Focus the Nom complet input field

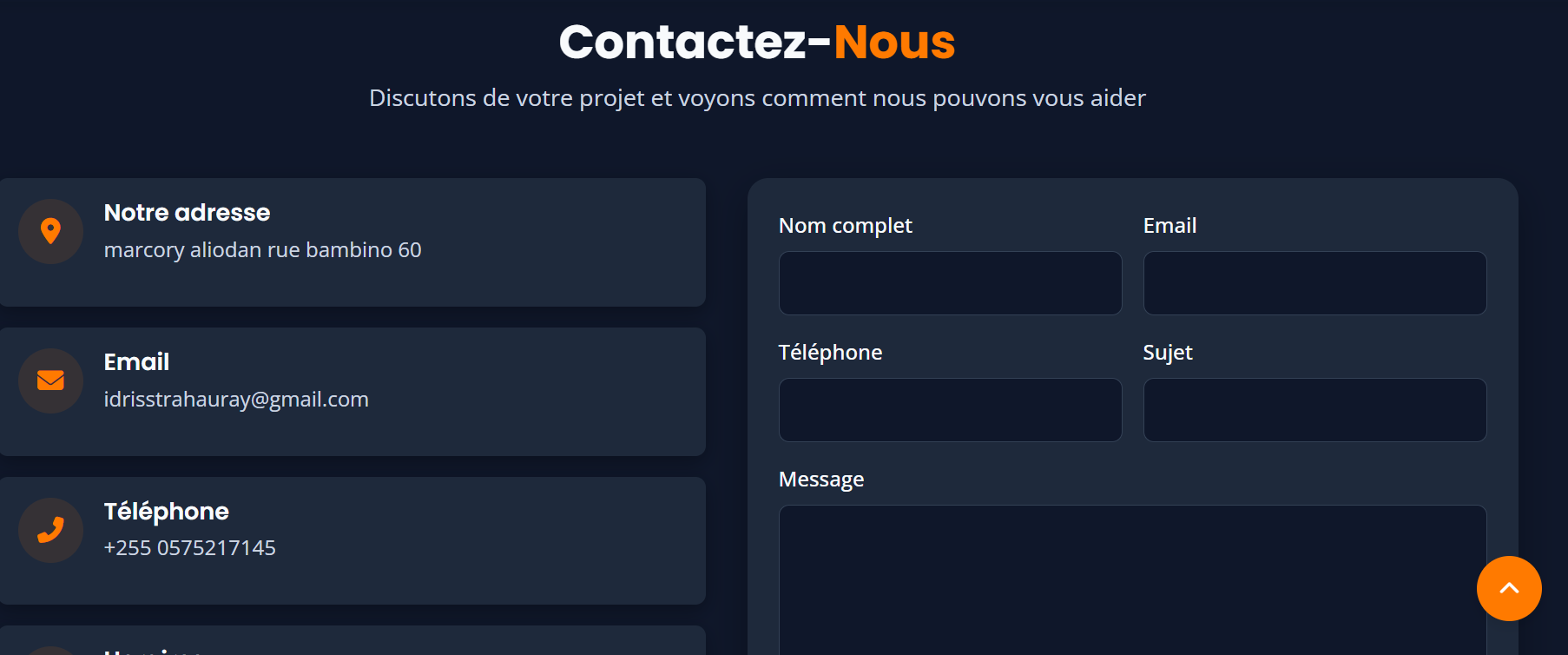pyautogui.click(x=950, y=283)
